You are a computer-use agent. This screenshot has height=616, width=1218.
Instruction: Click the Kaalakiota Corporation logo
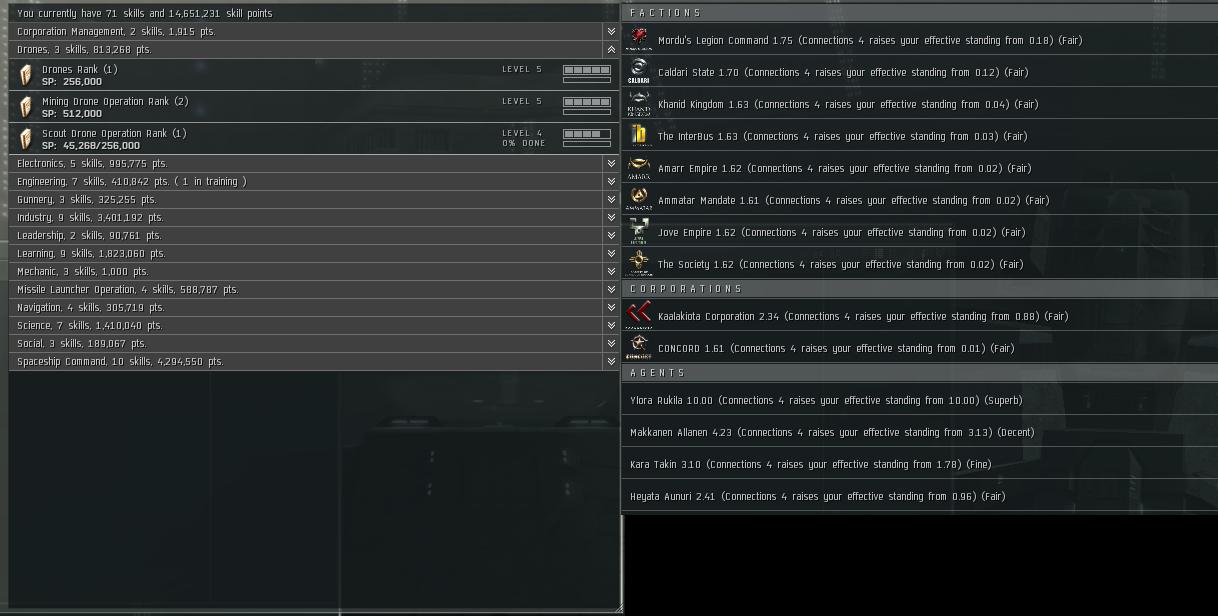(x=638, y=316)
